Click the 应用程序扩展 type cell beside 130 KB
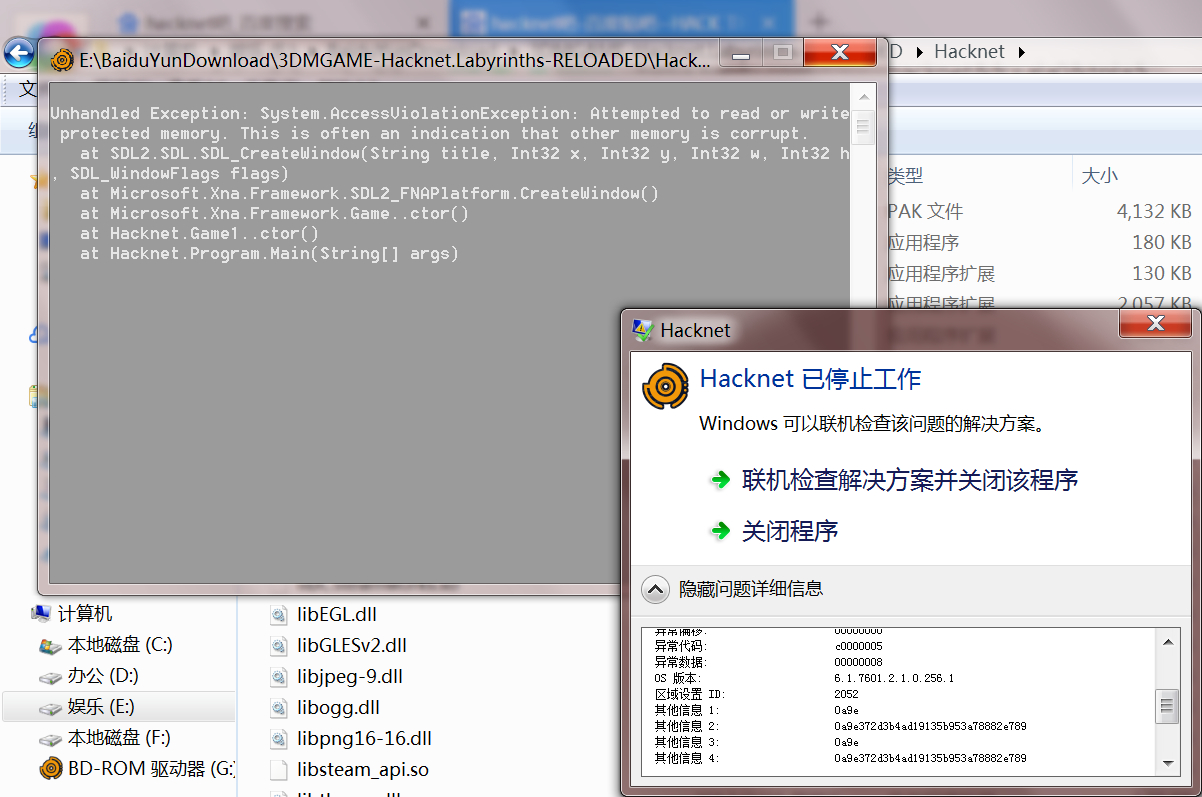Screen dimensions: 1202x797 pyautogui.click(x=942, y=273)
